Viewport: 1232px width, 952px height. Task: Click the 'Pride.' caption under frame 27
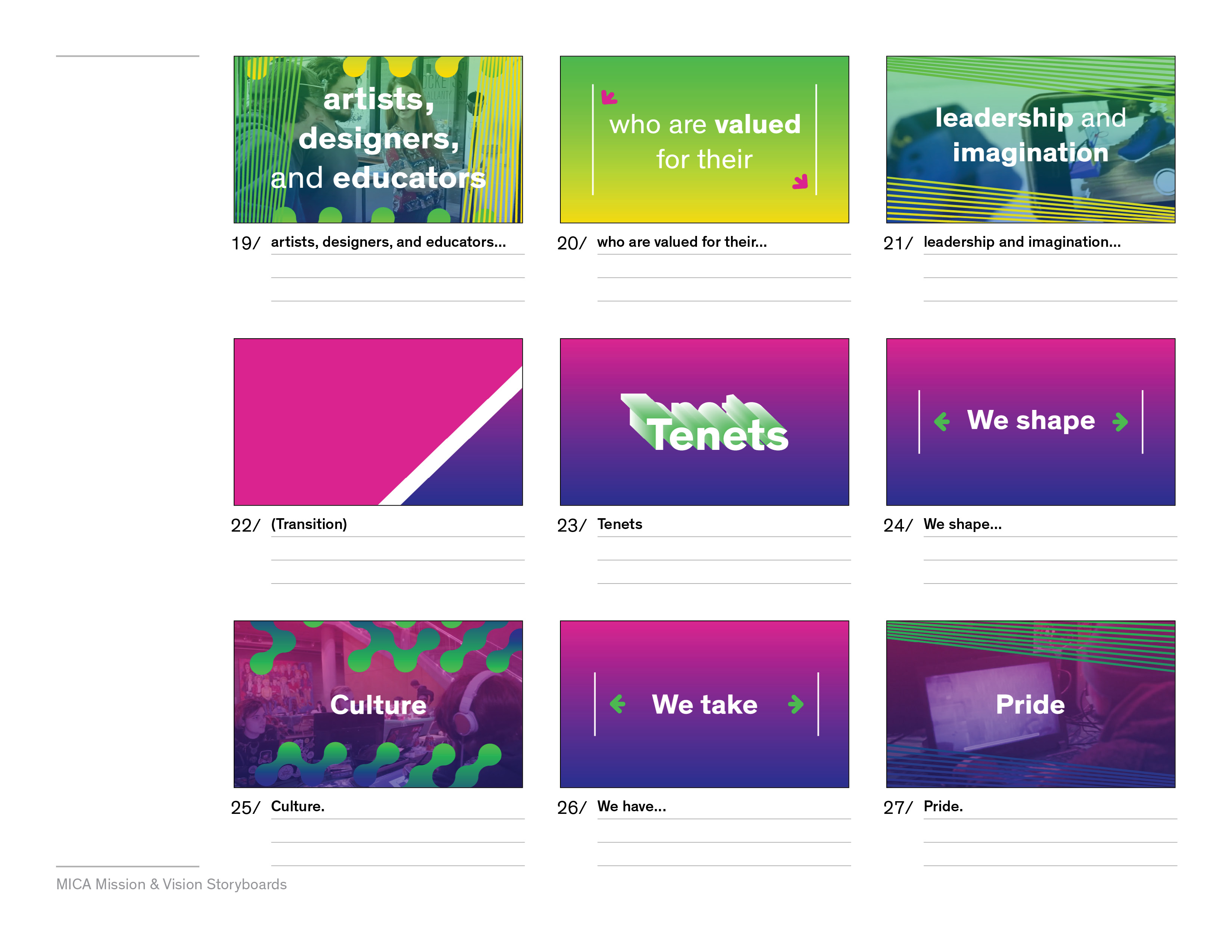(x=943, y=806)
